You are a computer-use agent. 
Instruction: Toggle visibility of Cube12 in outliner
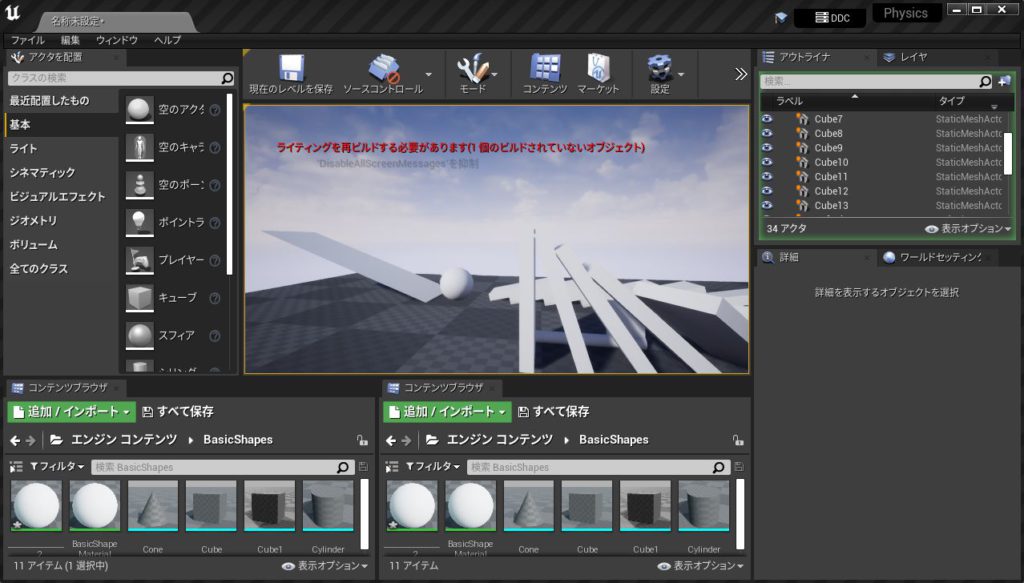767,191
